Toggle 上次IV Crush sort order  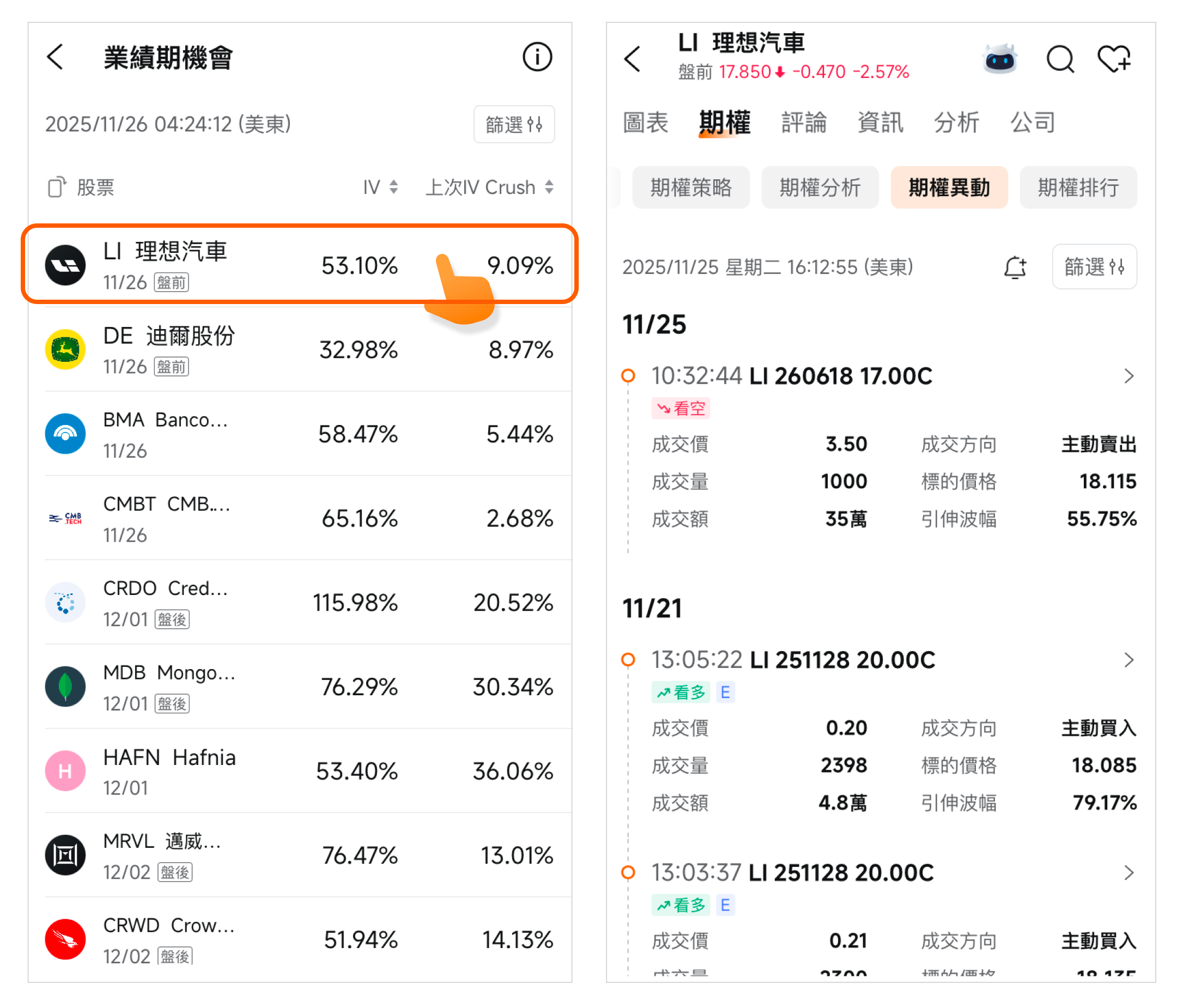(x=549, y=187)
